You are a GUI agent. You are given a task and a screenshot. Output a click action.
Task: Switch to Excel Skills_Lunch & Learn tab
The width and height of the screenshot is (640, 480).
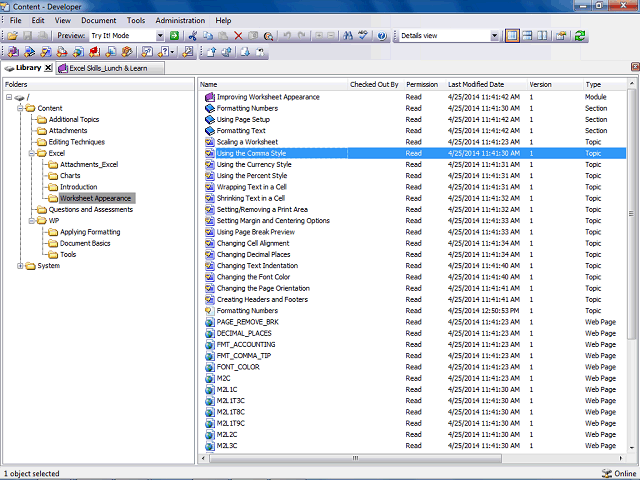[110, 68]
